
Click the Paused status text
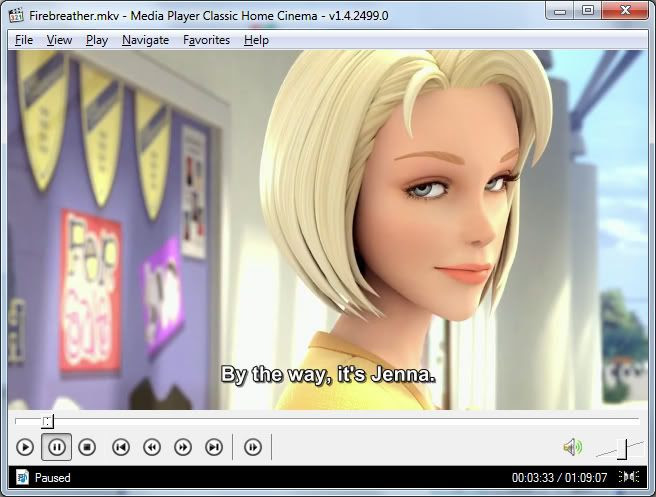53,478
